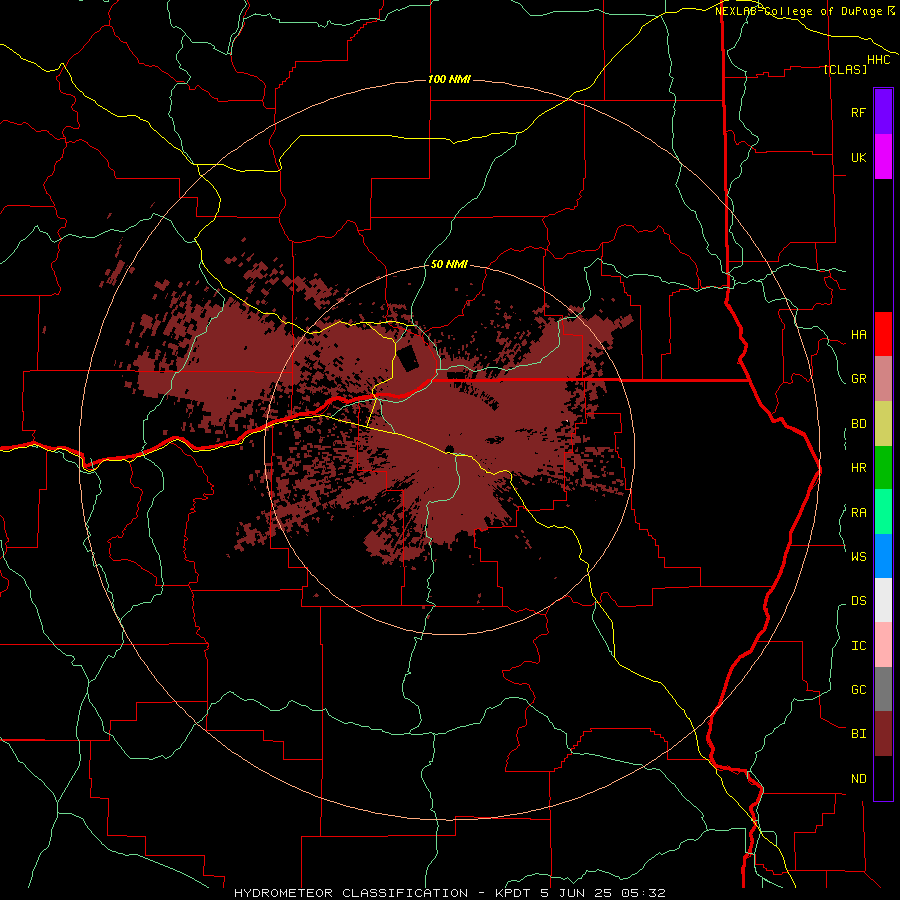
Task: Click the 50 NMI range ring label
Action: [449, 264]
